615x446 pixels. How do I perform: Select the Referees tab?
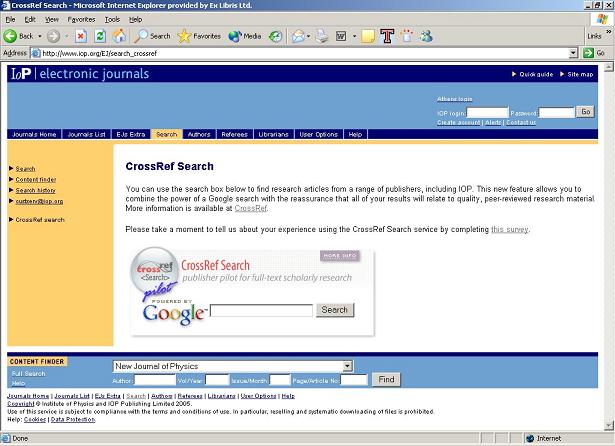point(235,134)
